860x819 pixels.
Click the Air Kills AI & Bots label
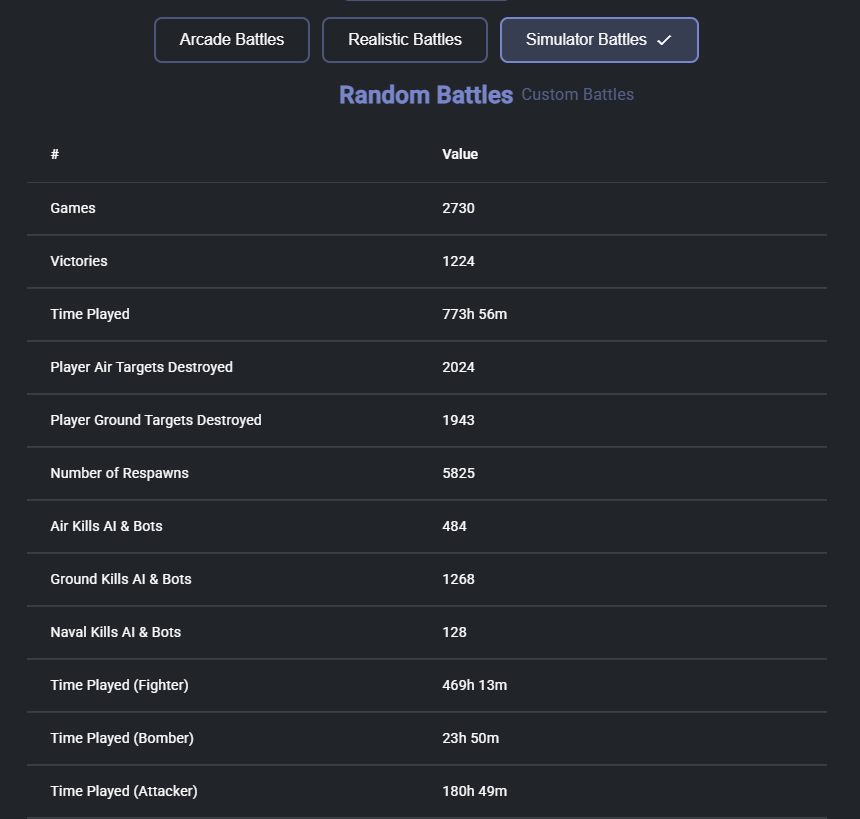[106, 526]
